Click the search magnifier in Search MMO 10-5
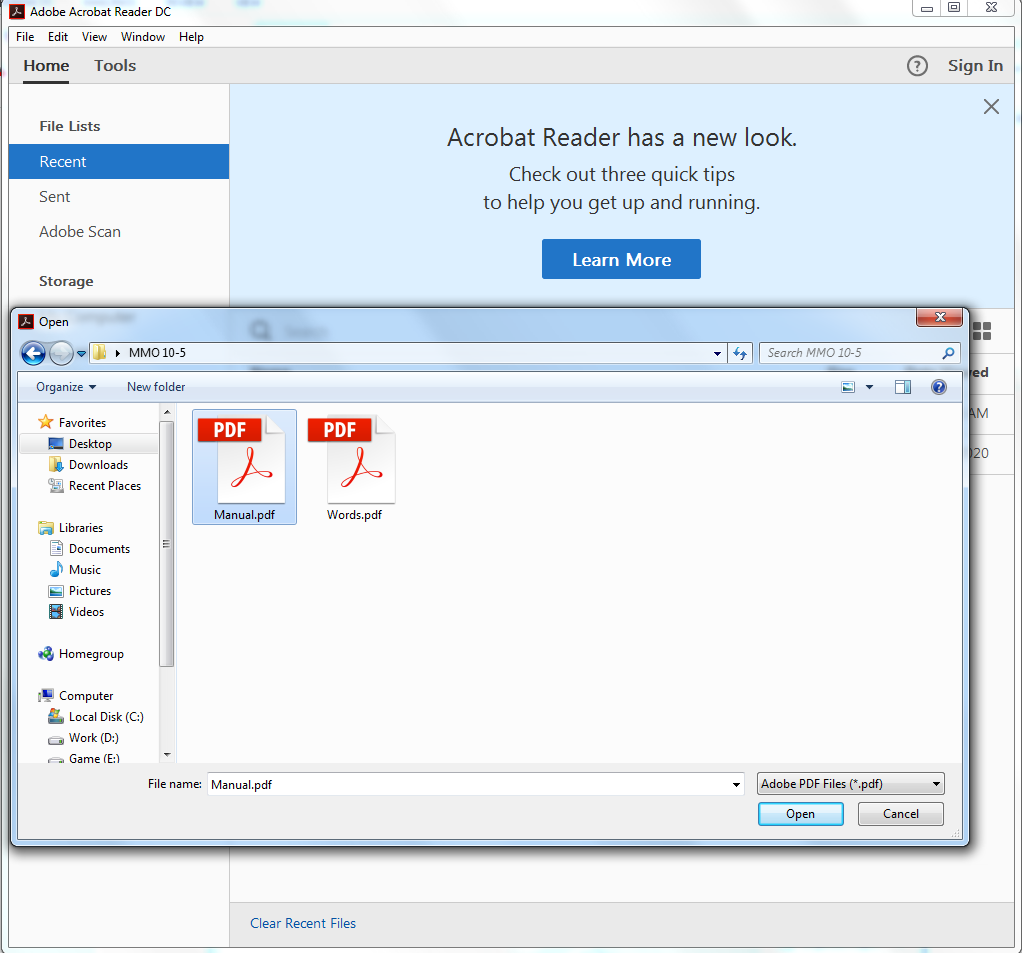Viewport: 1022px width, 953px height. [x=948, y=353]
